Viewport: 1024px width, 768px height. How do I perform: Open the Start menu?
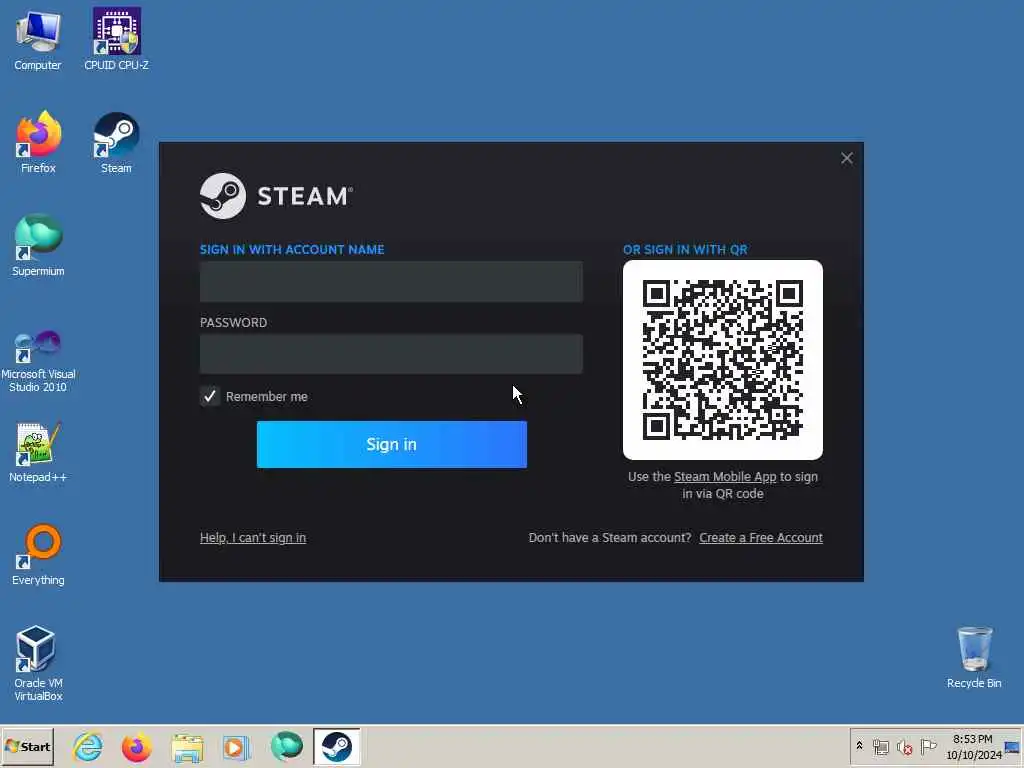coord(27,746)
